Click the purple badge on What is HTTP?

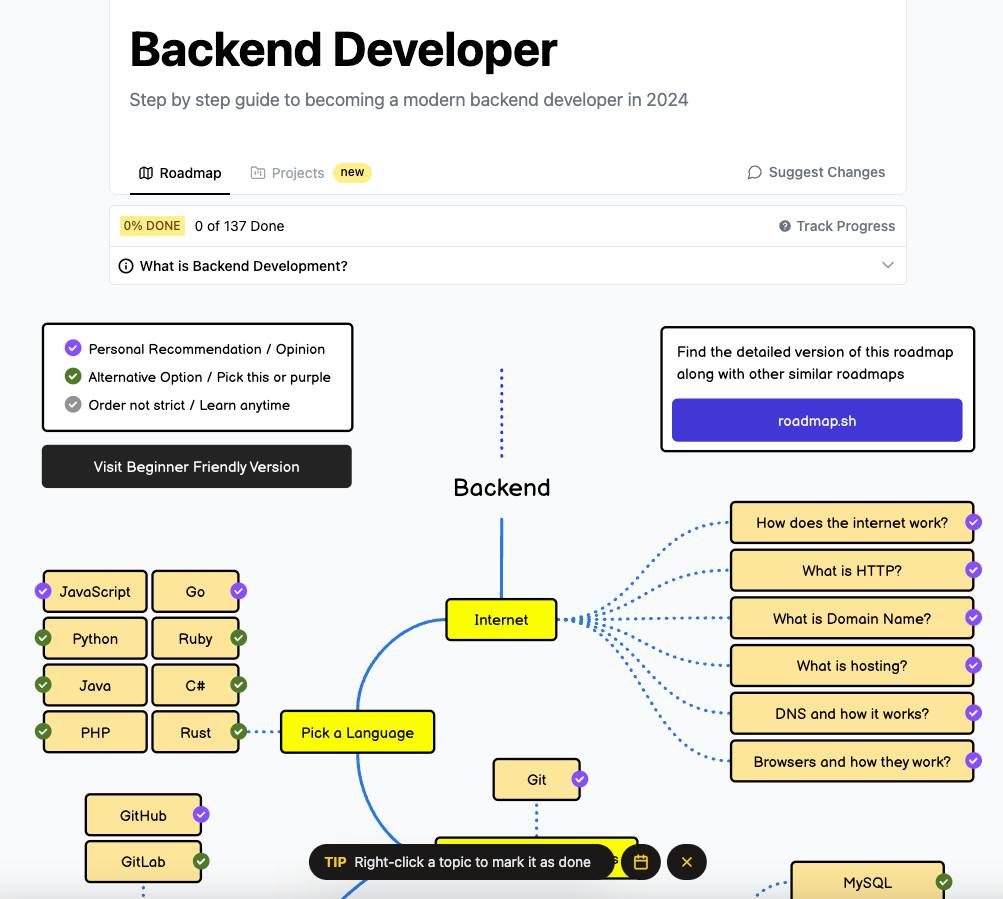click(x=974, y=569)
